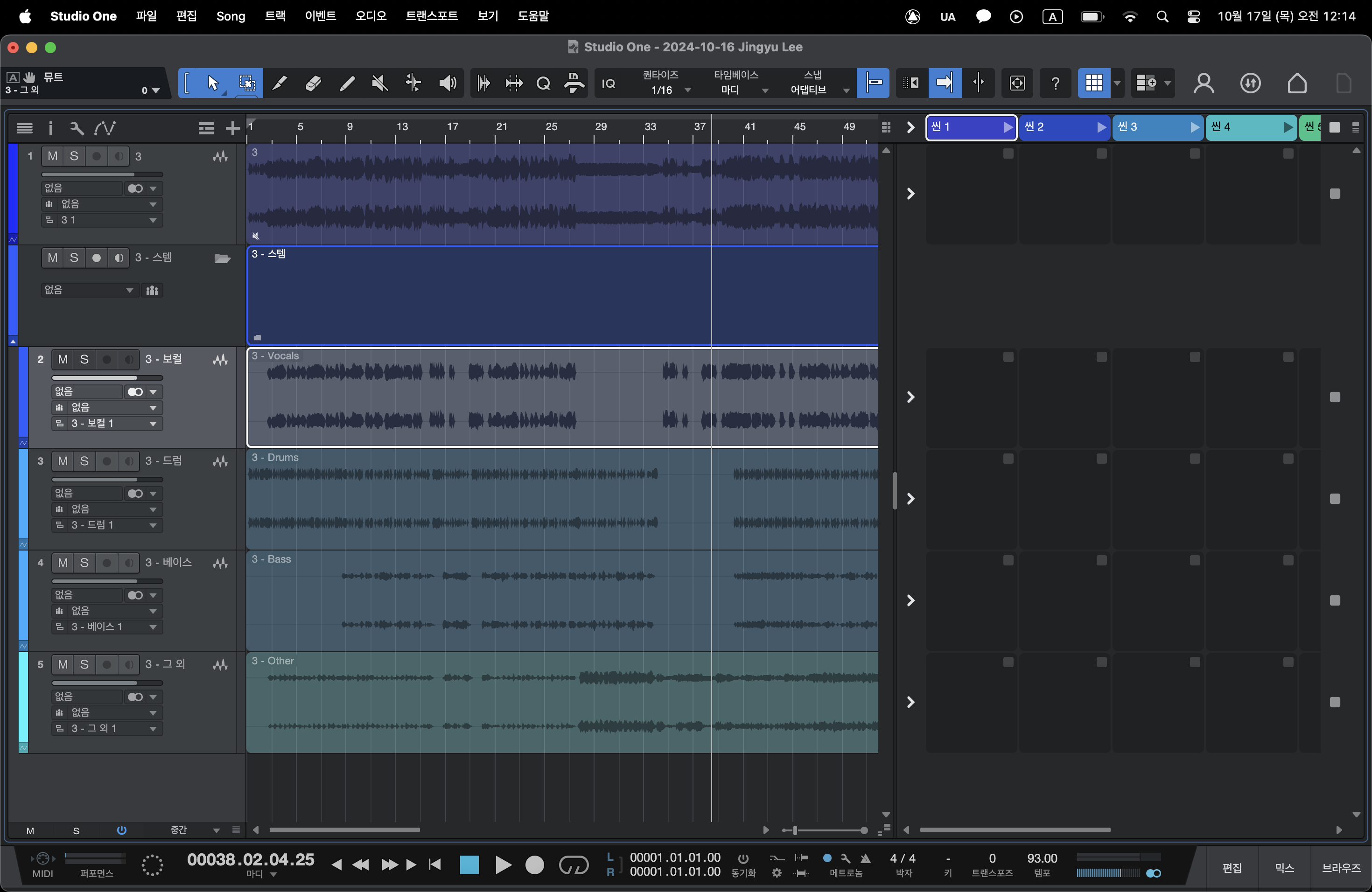
Task: Show automation curve icon in track header
Action: point(105,128)
